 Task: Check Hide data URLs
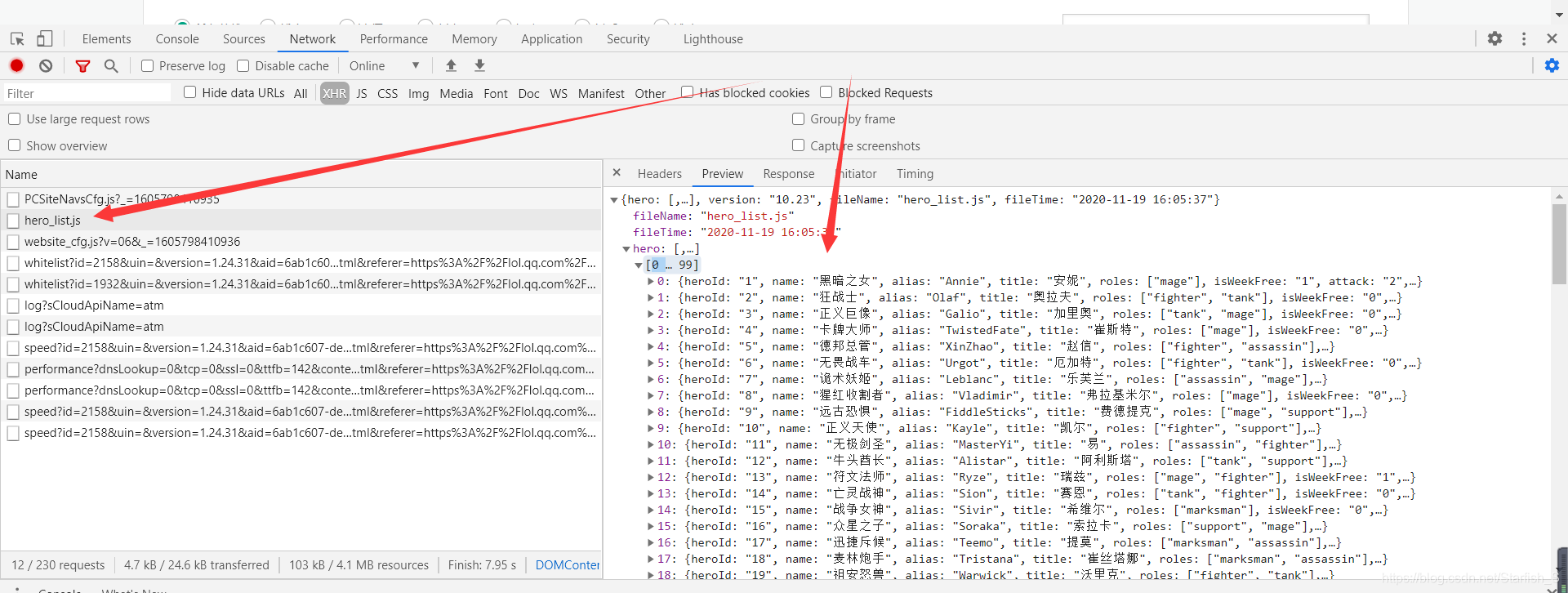pyautogui.click(x=189, y=92)
